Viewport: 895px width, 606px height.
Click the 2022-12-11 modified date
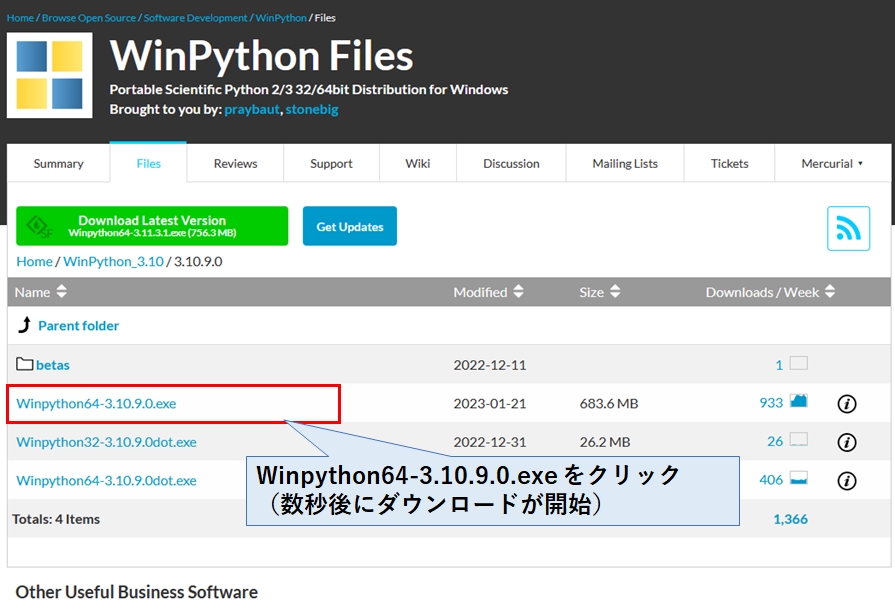click(490, 365)
